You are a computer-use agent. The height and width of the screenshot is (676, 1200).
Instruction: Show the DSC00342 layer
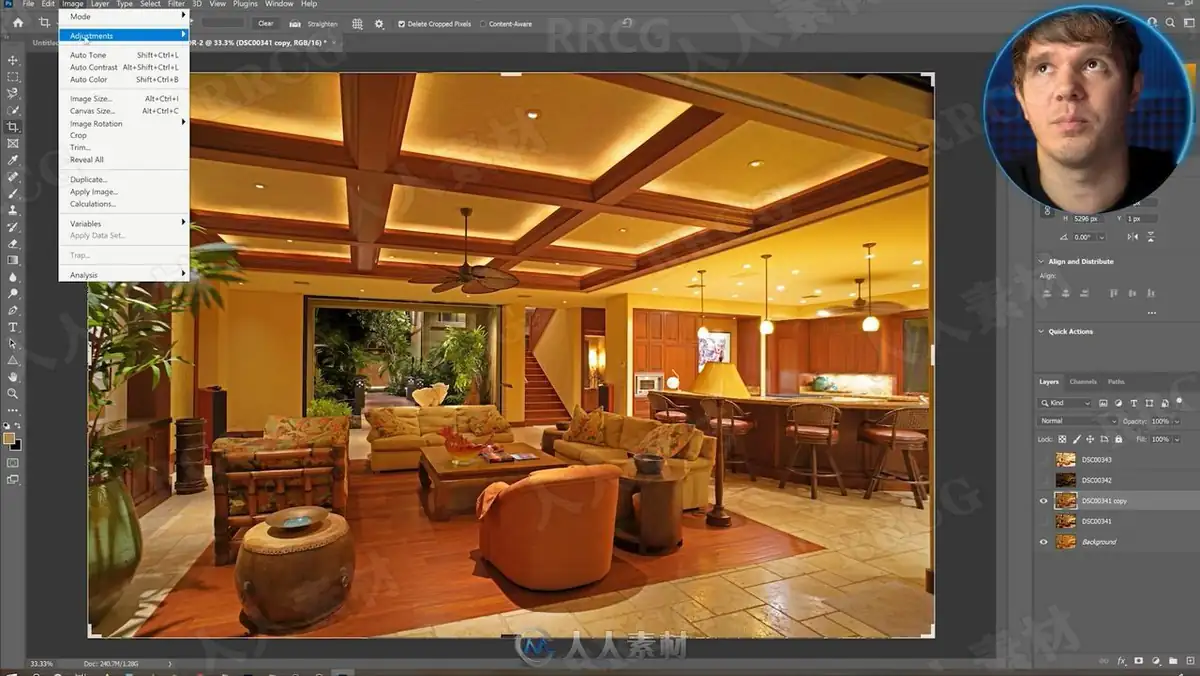(1044, 480)
